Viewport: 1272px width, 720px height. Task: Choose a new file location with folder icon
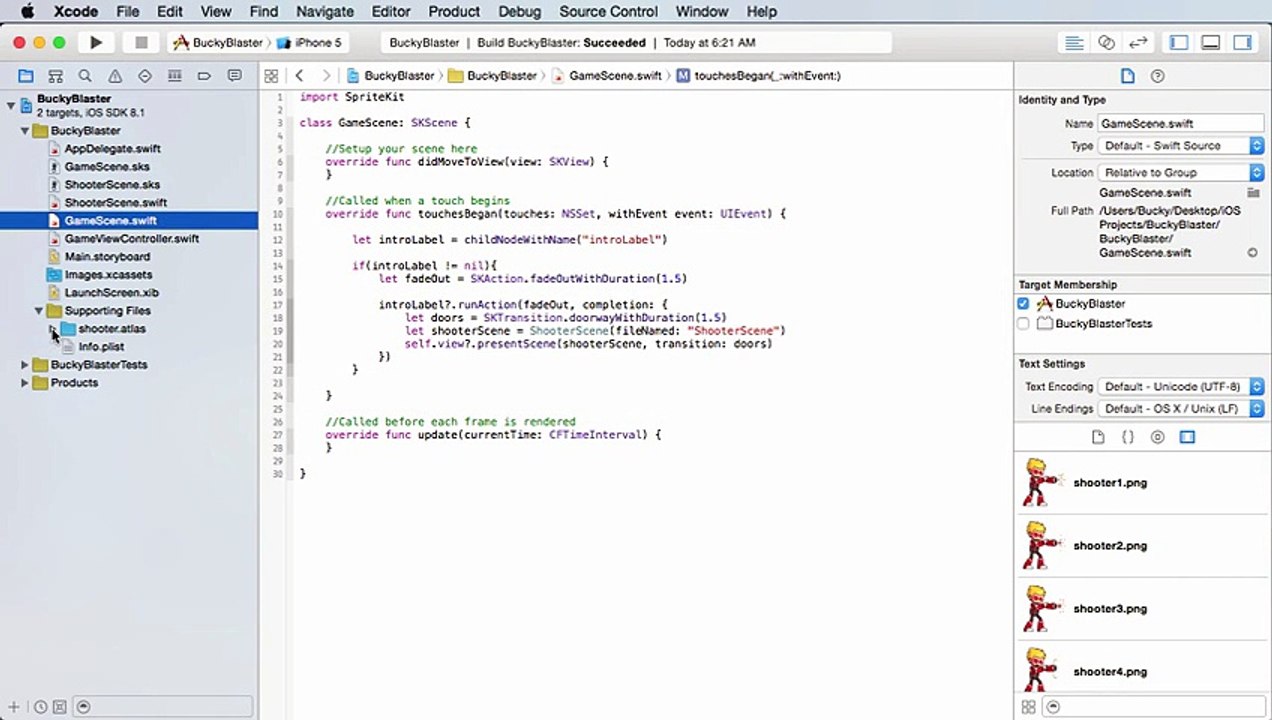1252,192
